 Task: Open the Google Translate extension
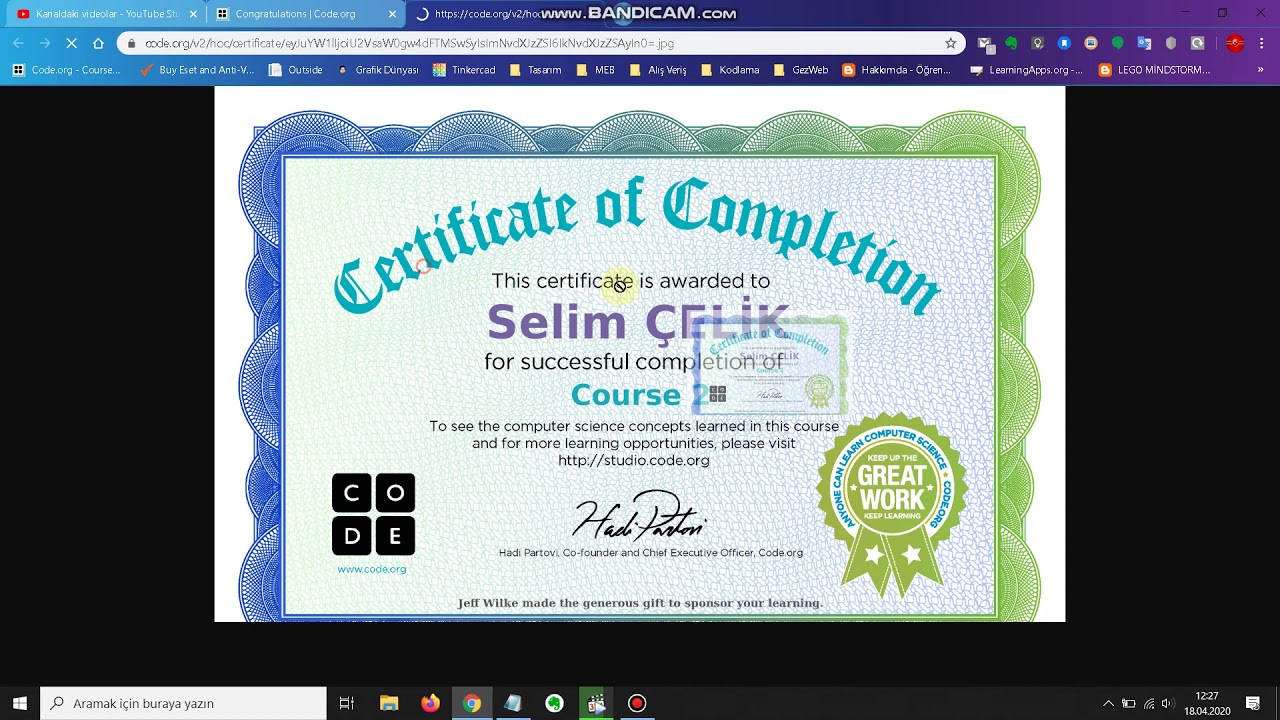tap(1145, 43)
